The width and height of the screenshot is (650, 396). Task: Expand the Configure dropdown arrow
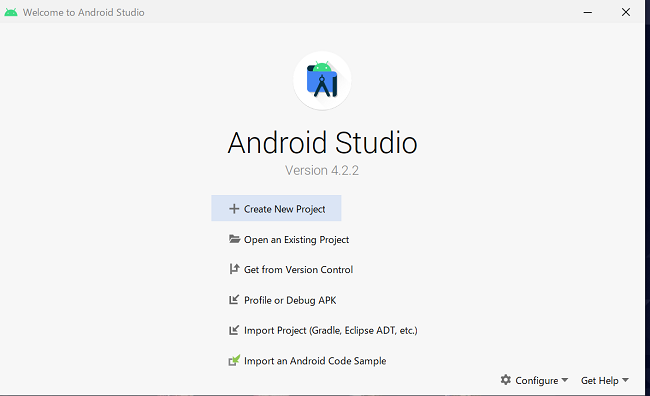(565, 380)
